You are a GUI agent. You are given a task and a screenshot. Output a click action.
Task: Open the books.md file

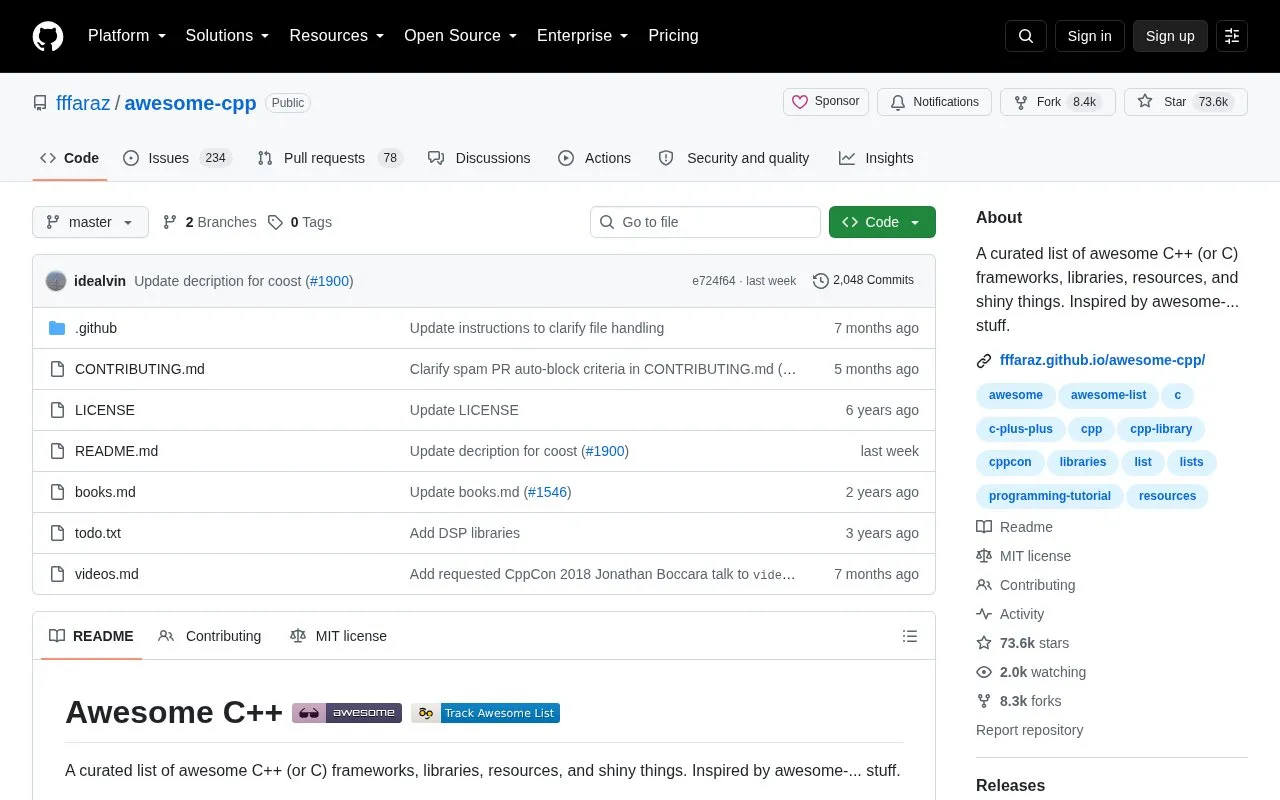105,492
